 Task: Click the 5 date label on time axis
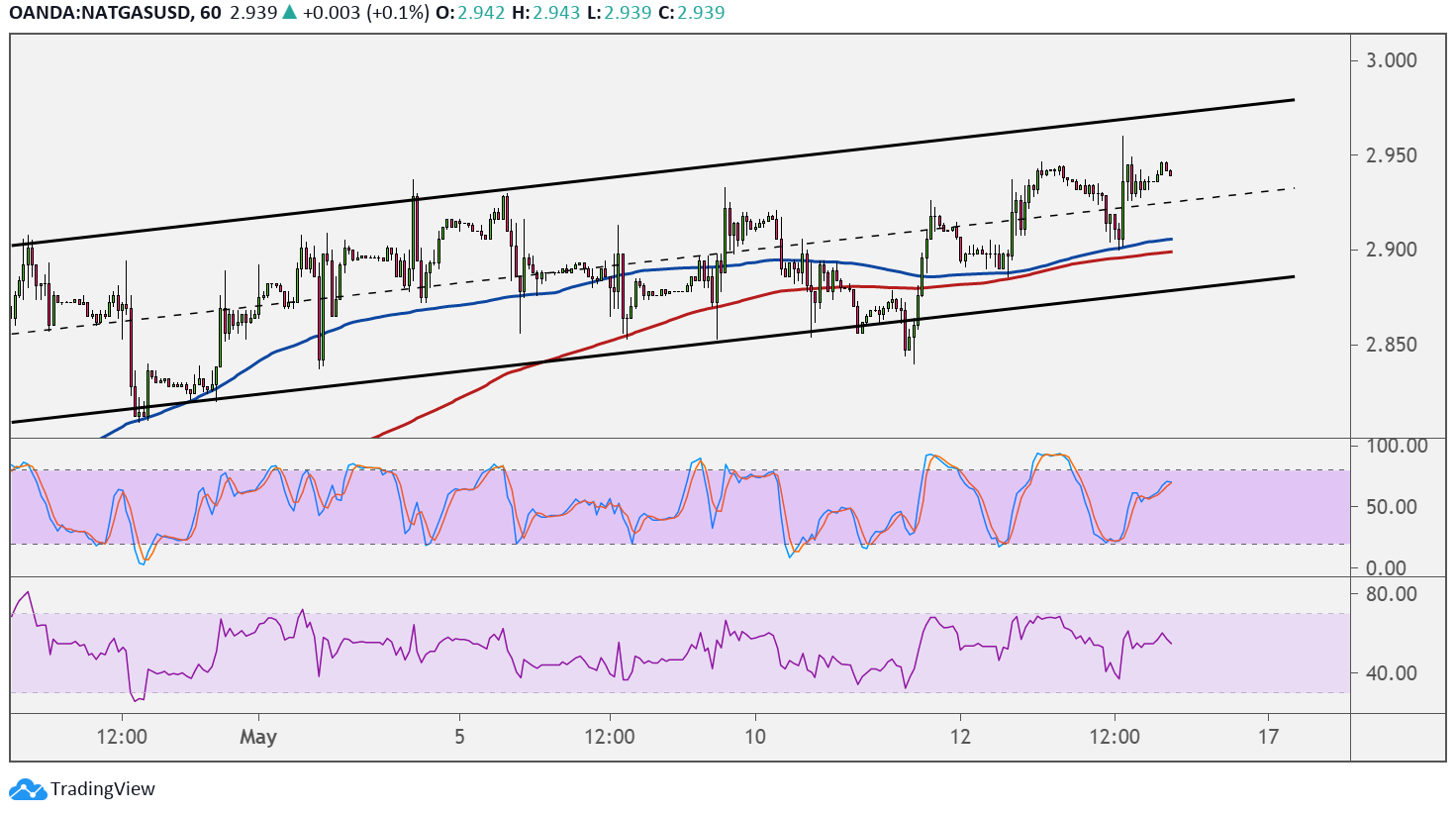pos(459,737)
